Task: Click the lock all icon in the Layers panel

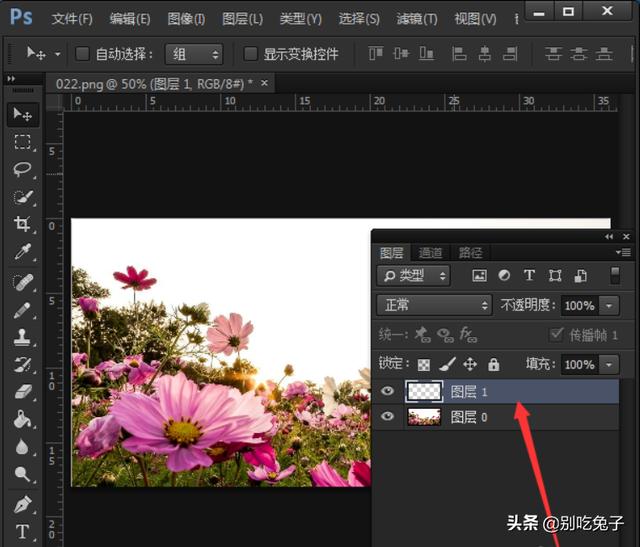Action: (493, 365)
